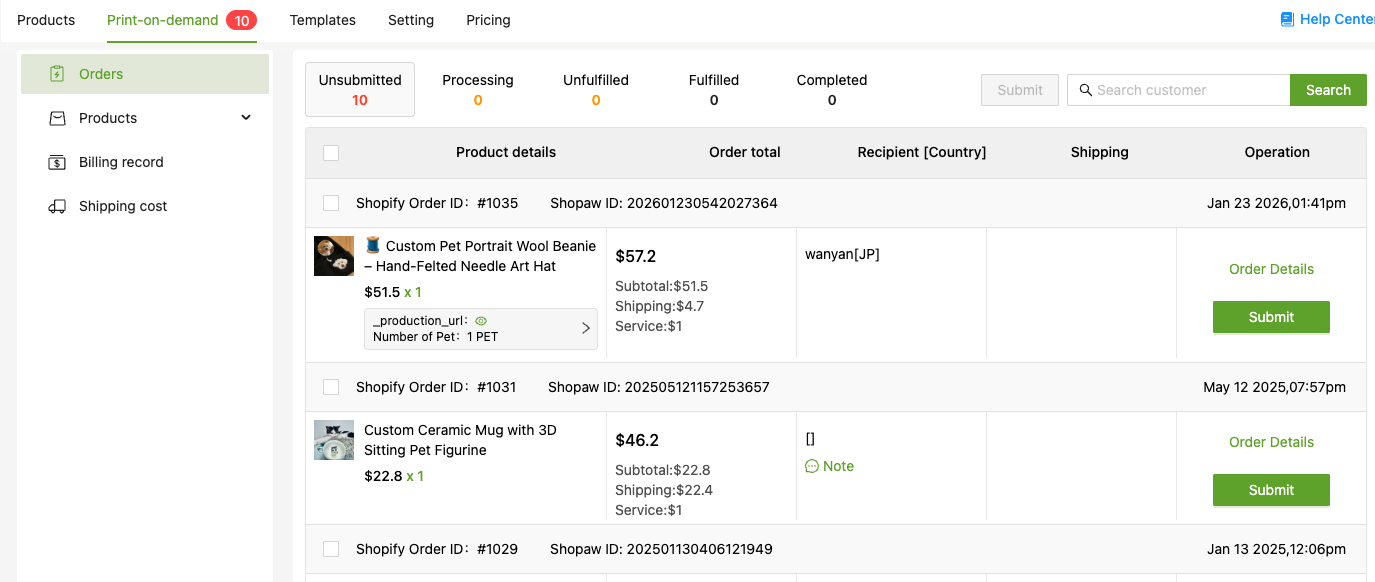Image resolution: width=1375 pixels, height=582 pixels.
Task: Open the Unsubmitted orders tab
Action: point(360,89)
